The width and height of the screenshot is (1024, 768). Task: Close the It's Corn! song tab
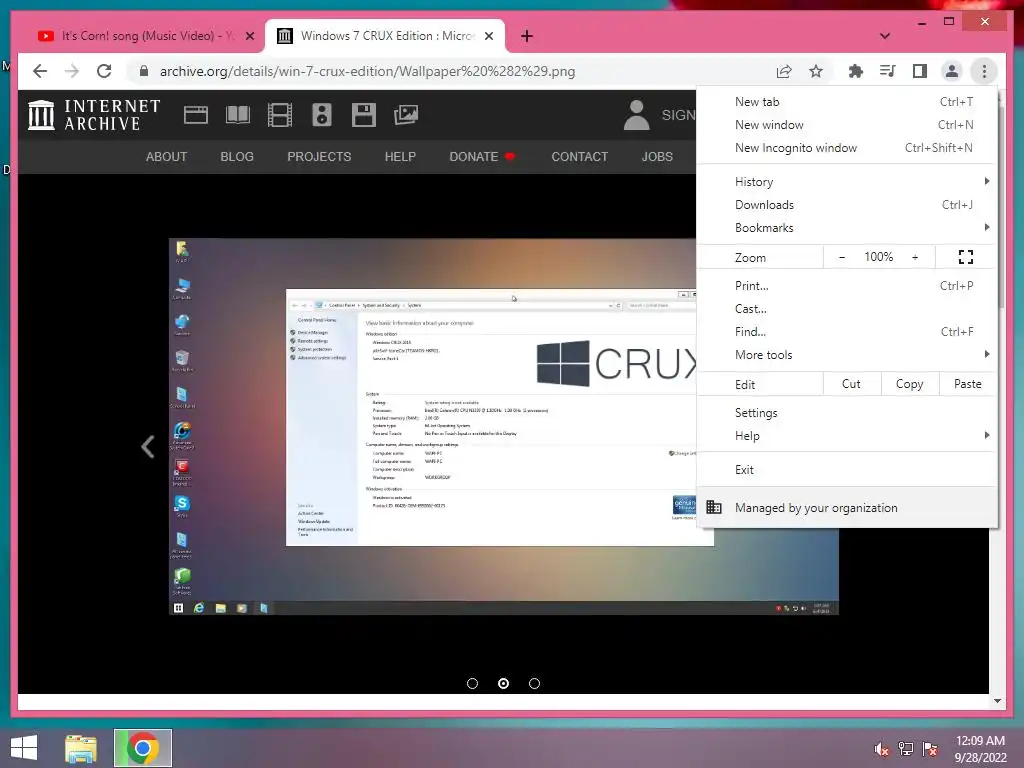(249, 37)
